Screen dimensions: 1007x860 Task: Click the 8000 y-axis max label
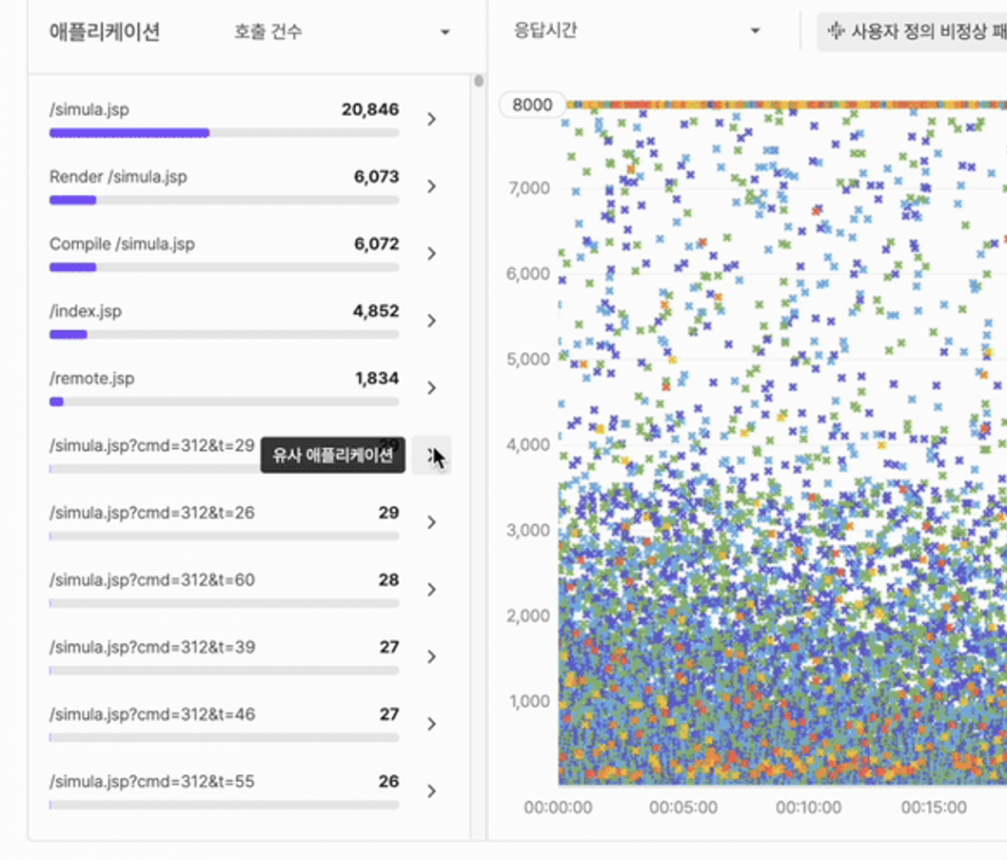pos(532,105)
